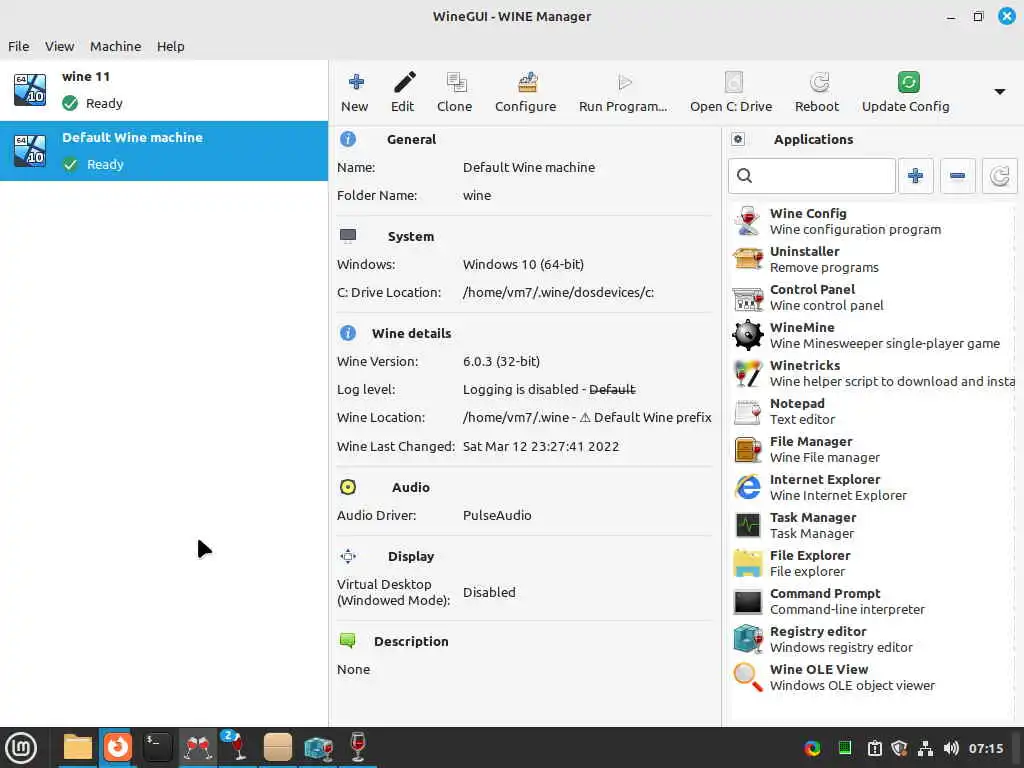Click the volume icon in system tray
The height and width of the screenshot is (768, 1024).
[x=951, y=748]
